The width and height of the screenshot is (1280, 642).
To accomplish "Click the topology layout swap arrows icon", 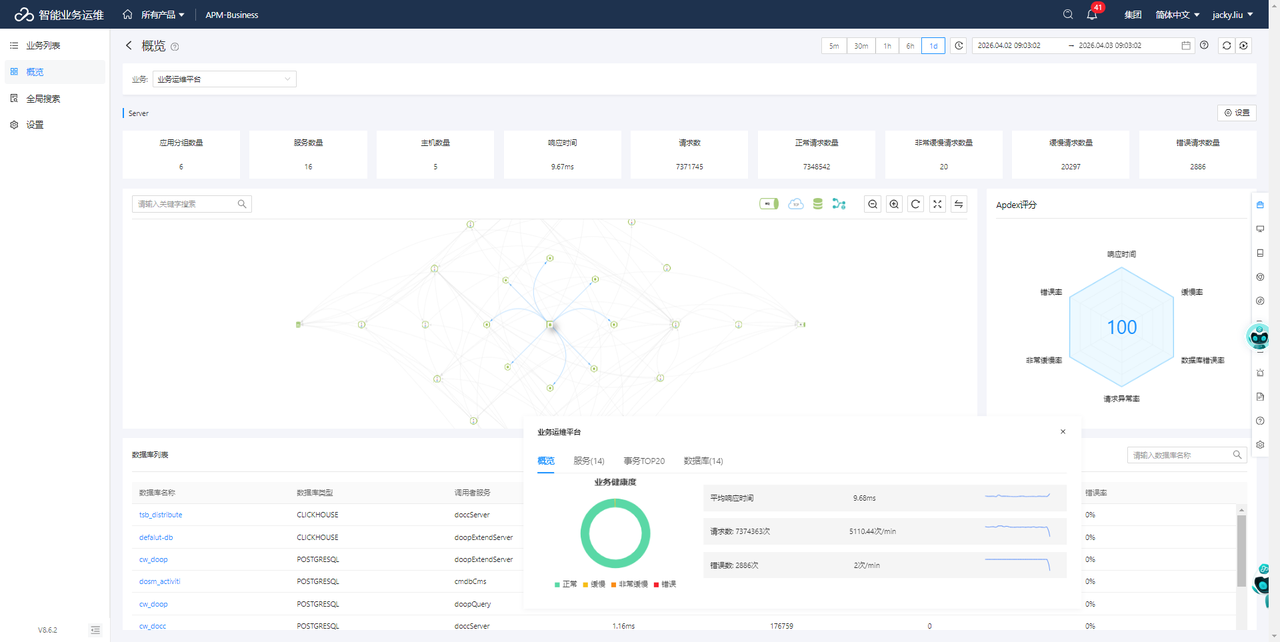I will click(x=959, y=204).
